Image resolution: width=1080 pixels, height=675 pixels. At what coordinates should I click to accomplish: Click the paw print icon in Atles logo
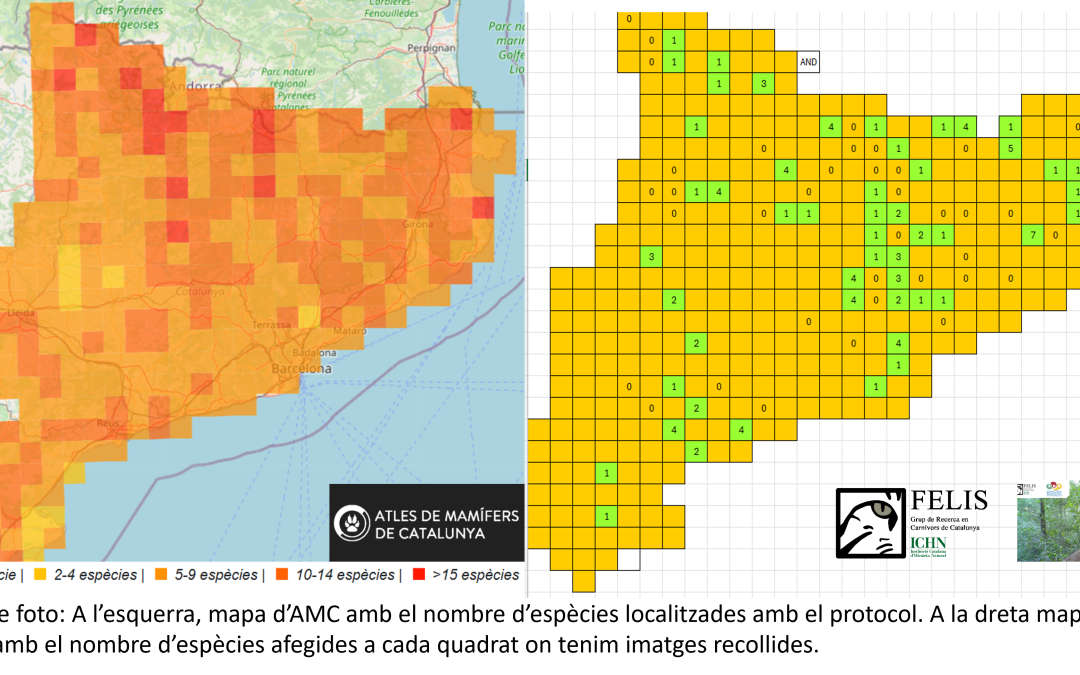click(353, 523)
